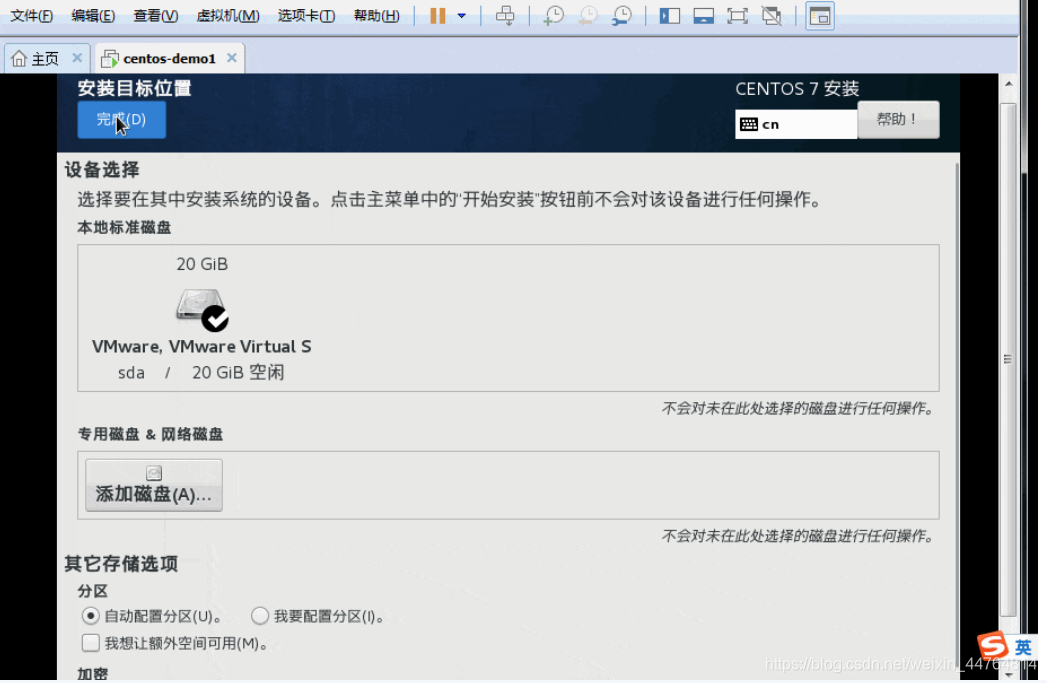Click the send Ctrl+Alt+Del icon
The width and height of the screenshot is (1047, 683).
[x=505, y=15]
